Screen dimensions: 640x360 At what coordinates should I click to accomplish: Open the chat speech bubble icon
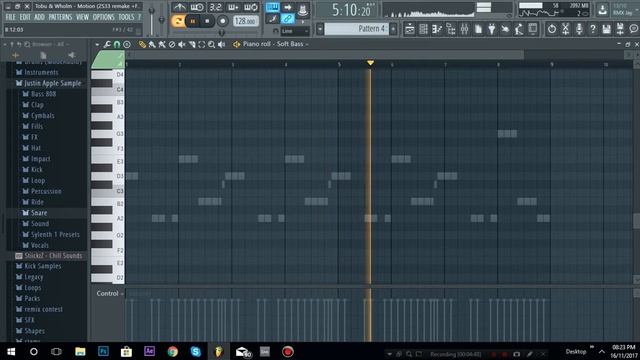click(633, 29)
